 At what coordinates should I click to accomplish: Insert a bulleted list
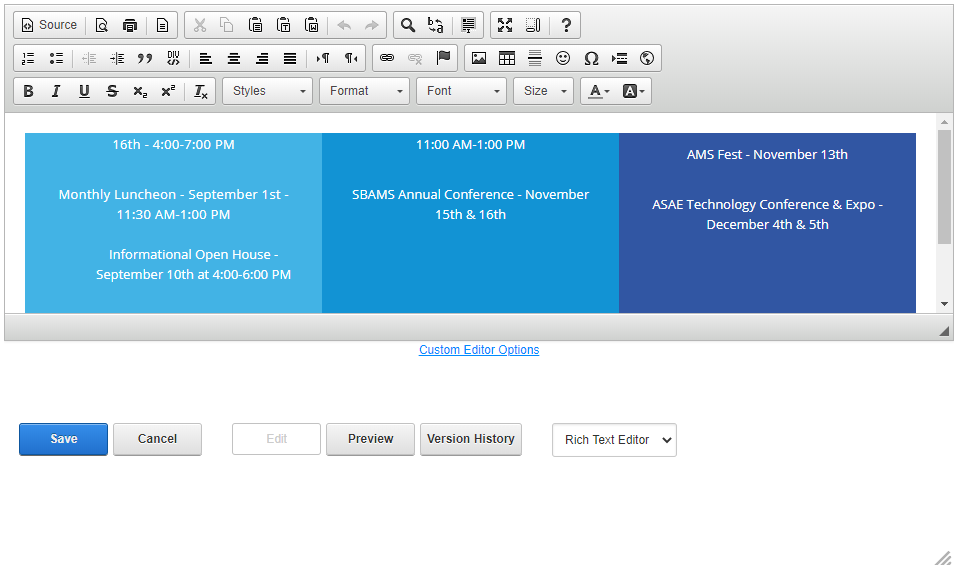click(x=56, y=58)
